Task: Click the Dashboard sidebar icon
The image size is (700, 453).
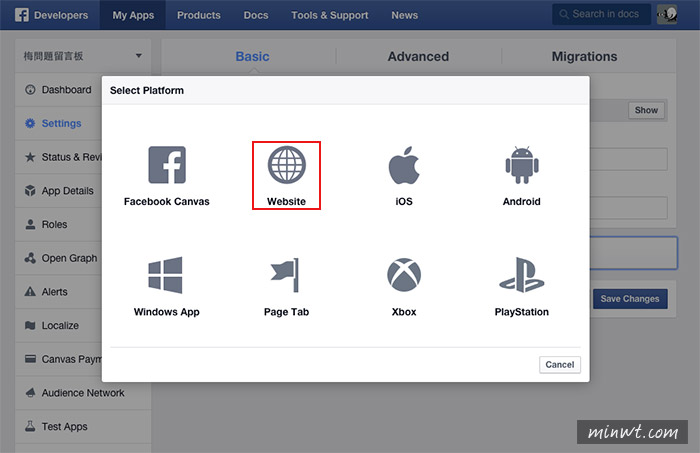Action: 30,90
